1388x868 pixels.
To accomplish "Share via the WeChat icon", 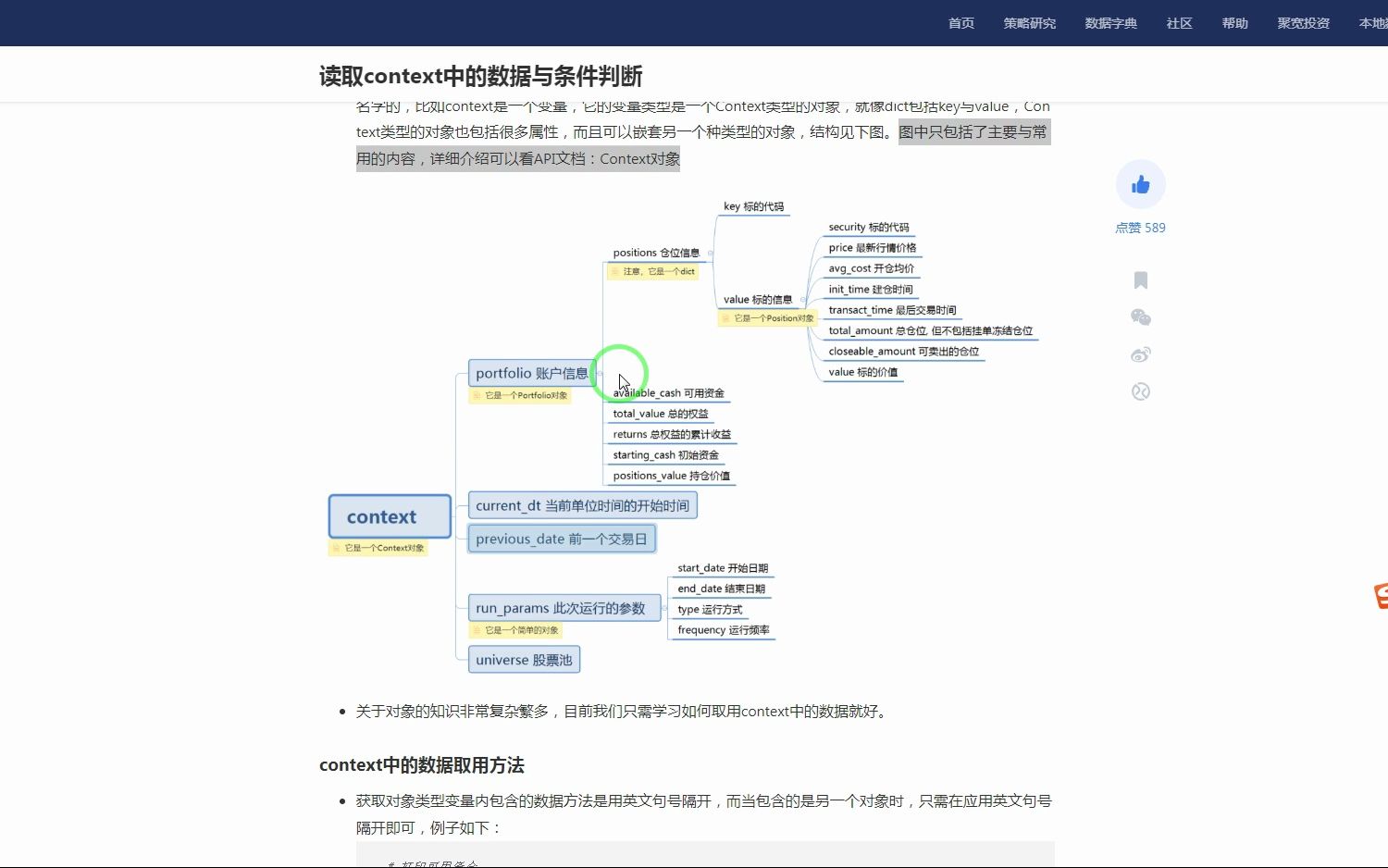I will coord(1140,317).
